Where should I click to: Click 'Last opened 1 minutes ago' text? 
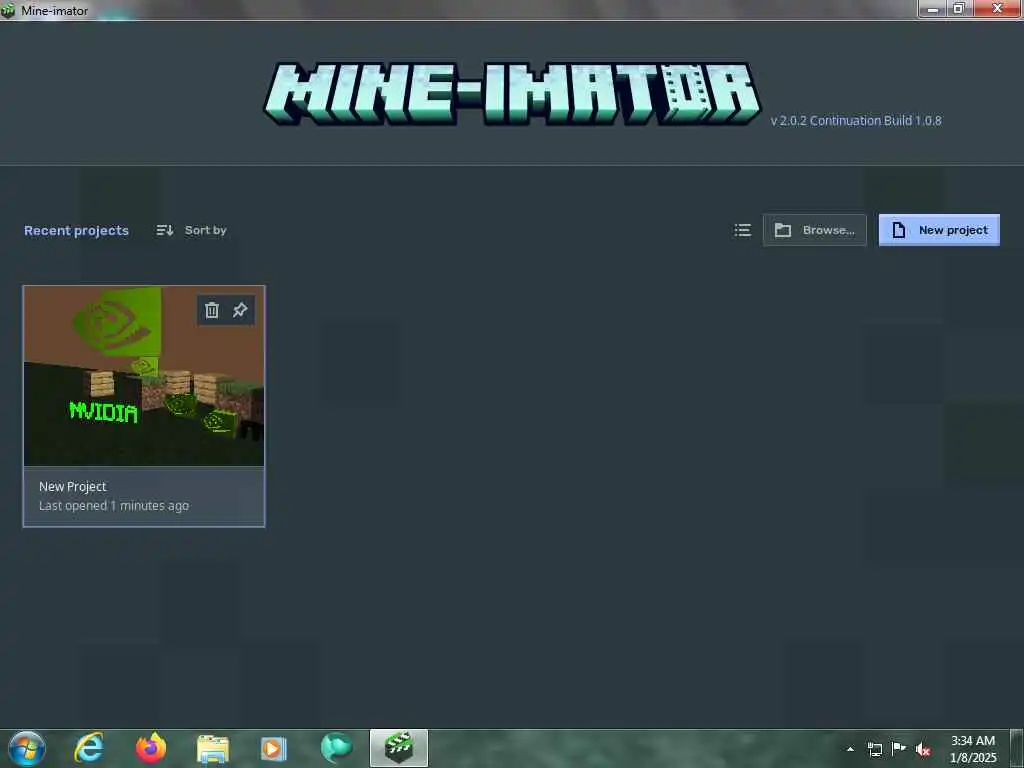tap(114, 505)
